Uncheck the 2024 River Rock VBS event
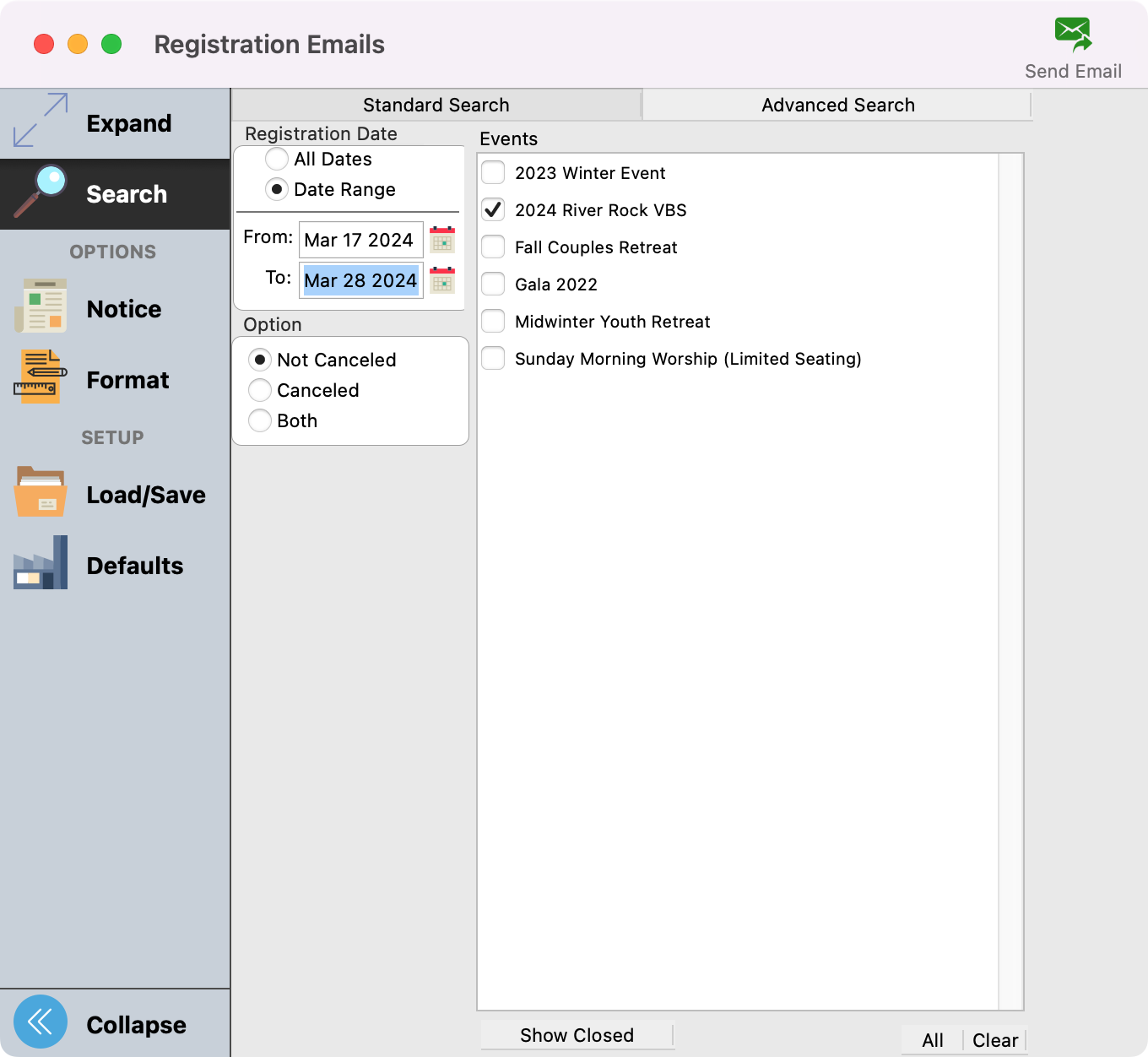The height and width of the screenshot is (1057, 1148). coord(493,209)
